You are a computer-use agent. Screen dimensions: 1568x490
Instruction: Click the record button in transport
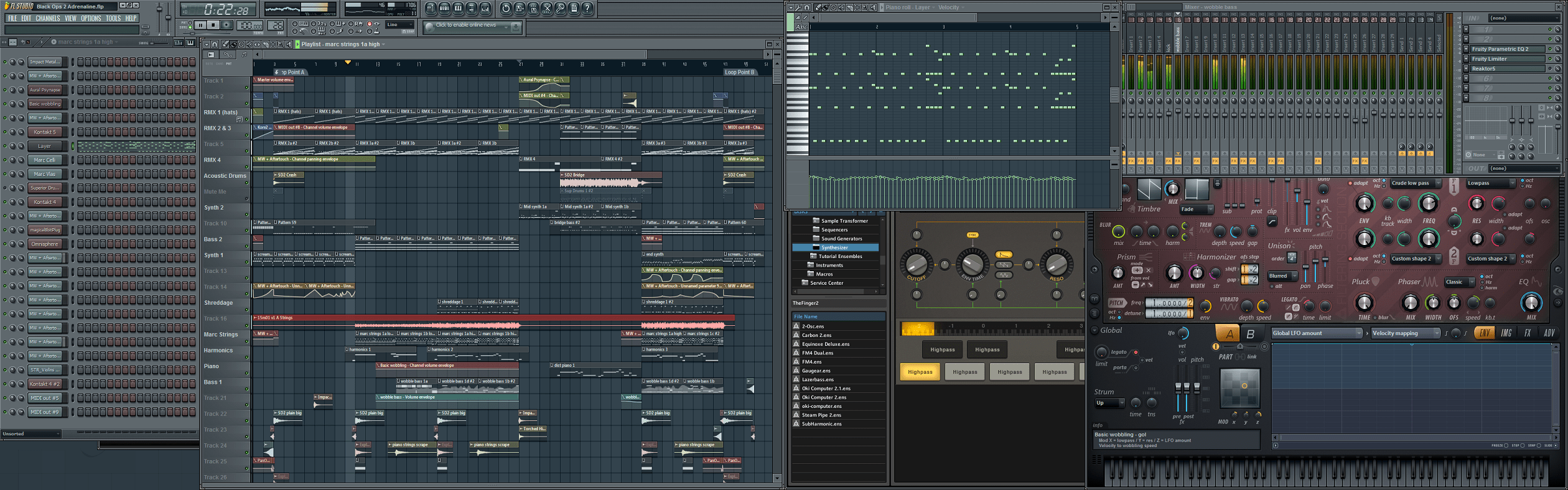(226, 25)
